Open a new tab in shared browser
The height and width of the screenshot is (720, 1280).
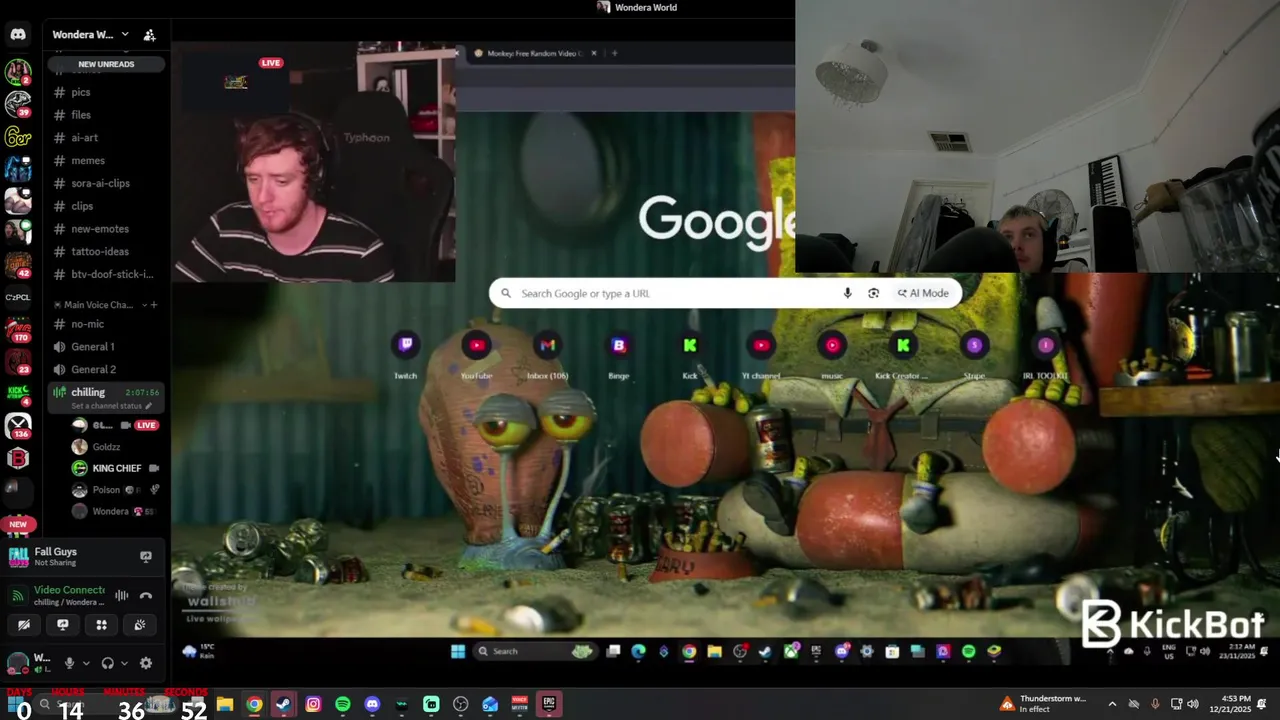614,53
